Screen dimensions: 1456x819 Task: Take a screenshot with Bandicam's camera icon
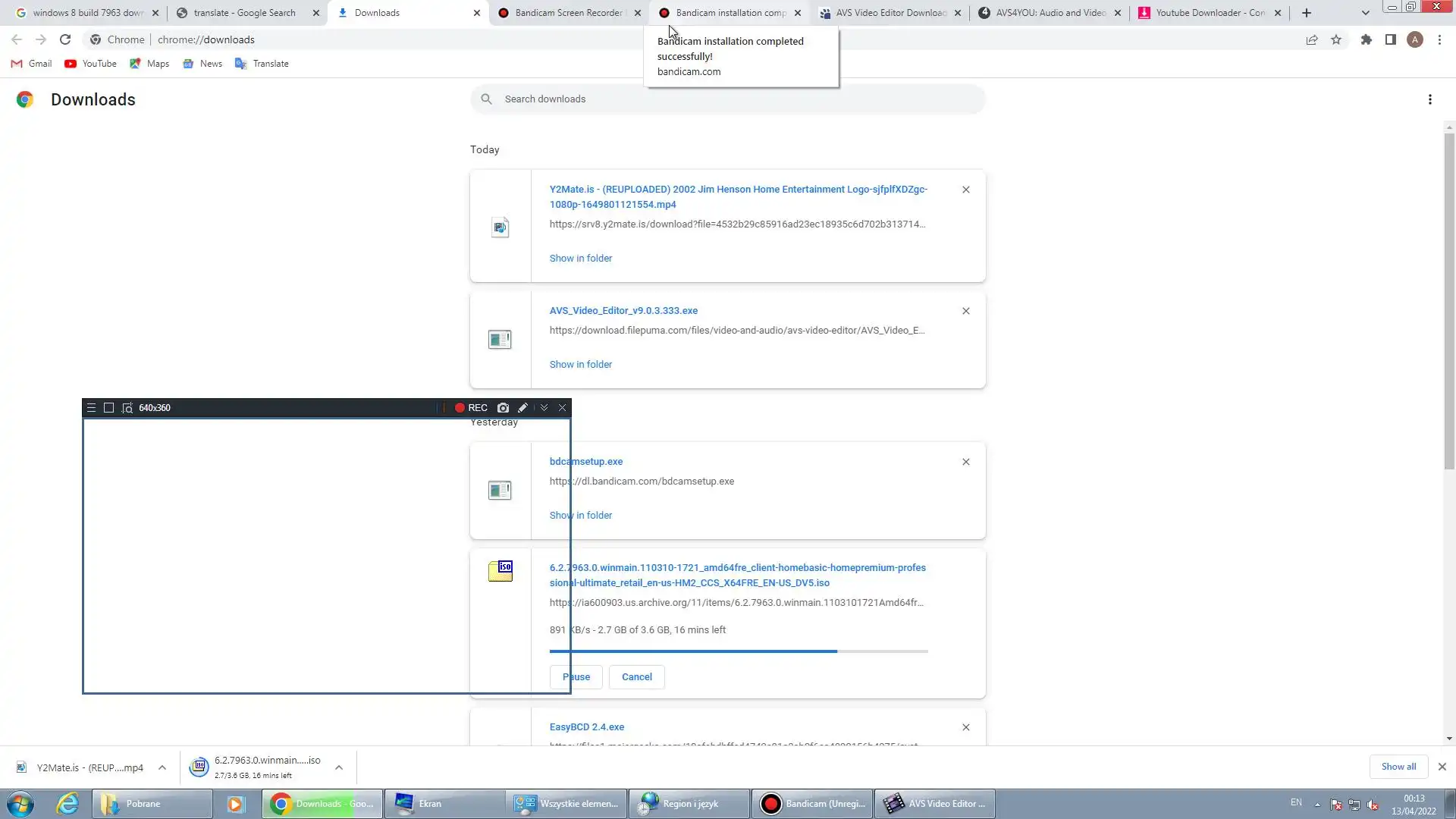coord(503,408)
